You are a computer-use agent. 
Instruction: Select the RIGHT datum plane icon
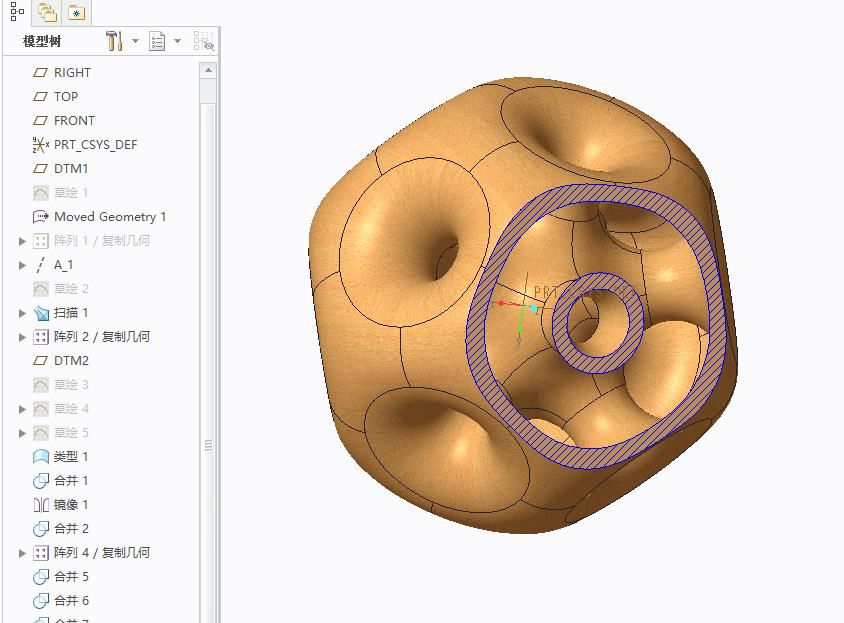tap(41, 73)
